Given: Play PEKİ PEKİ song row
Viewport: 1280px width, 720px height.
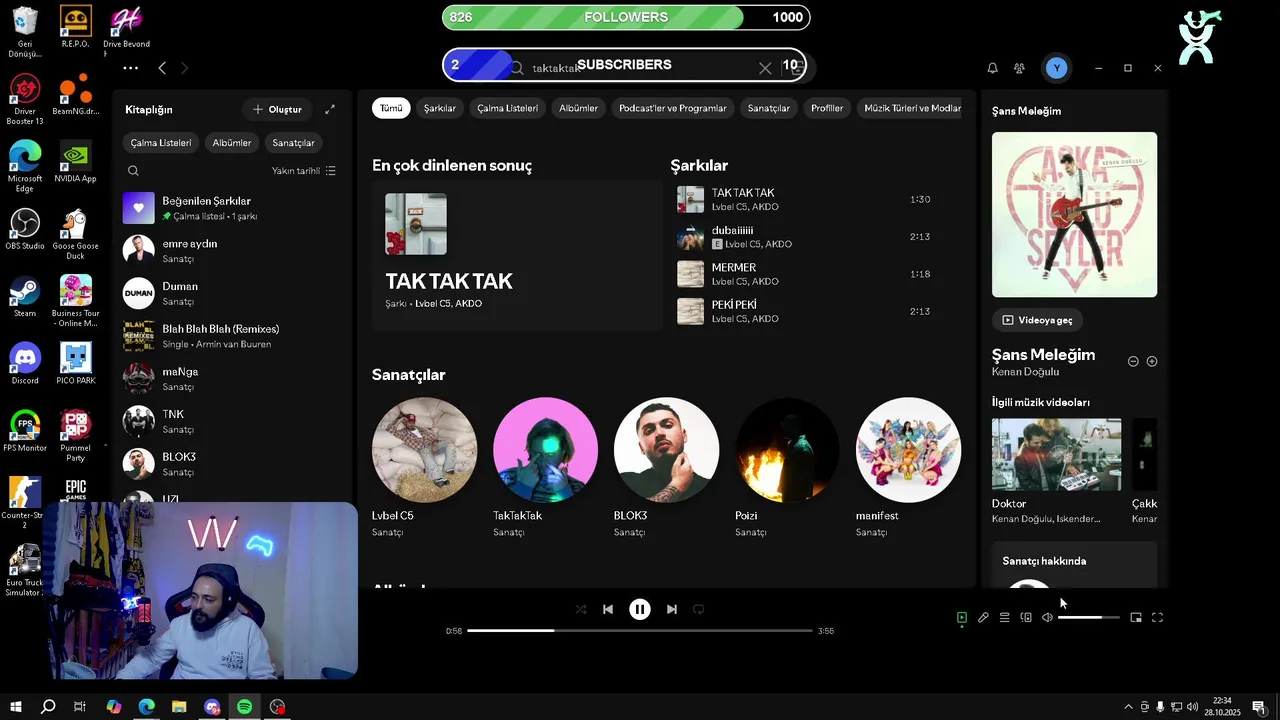Looking at the screenshot, I should point(808,311).
